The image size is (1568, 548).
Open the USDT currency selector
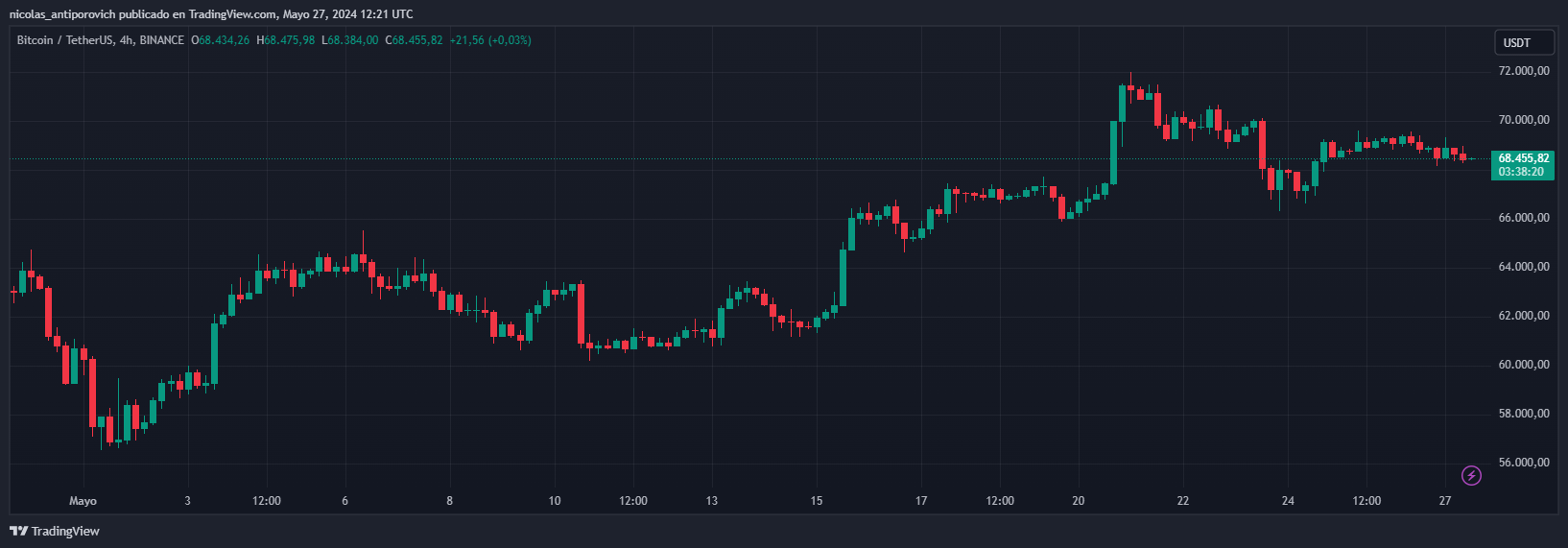coord(1523,42)
